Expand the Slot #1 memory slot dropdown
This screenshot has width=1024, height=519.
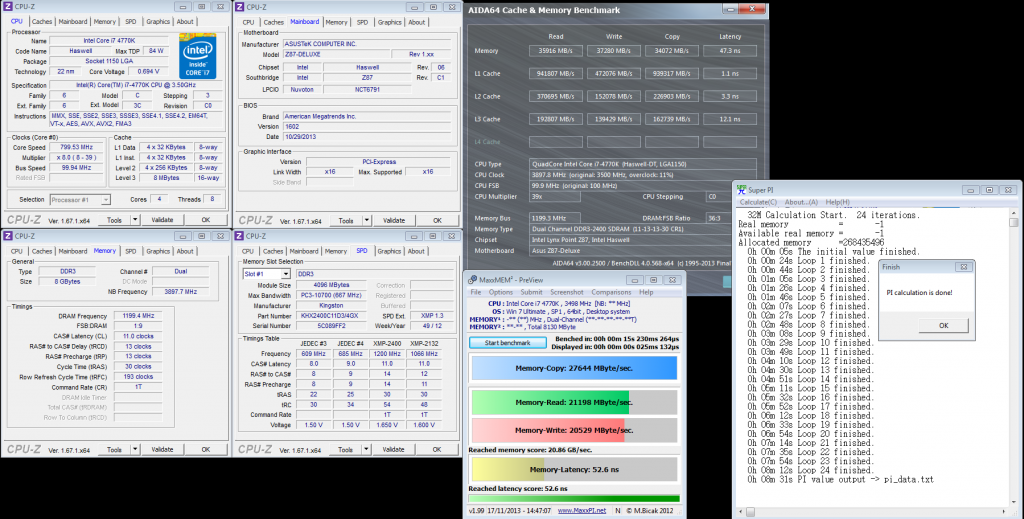point(287,272)
